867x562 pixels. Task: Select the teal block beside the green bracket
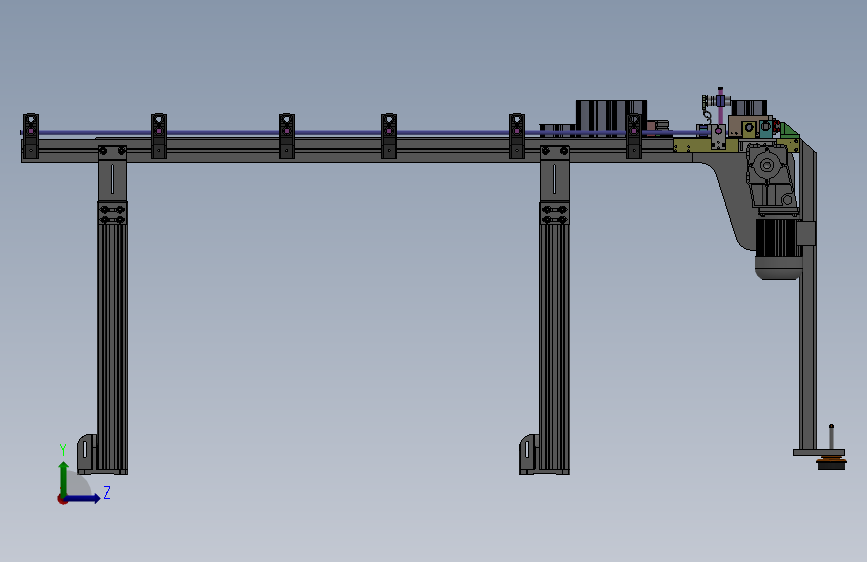[x=766, y=129]
